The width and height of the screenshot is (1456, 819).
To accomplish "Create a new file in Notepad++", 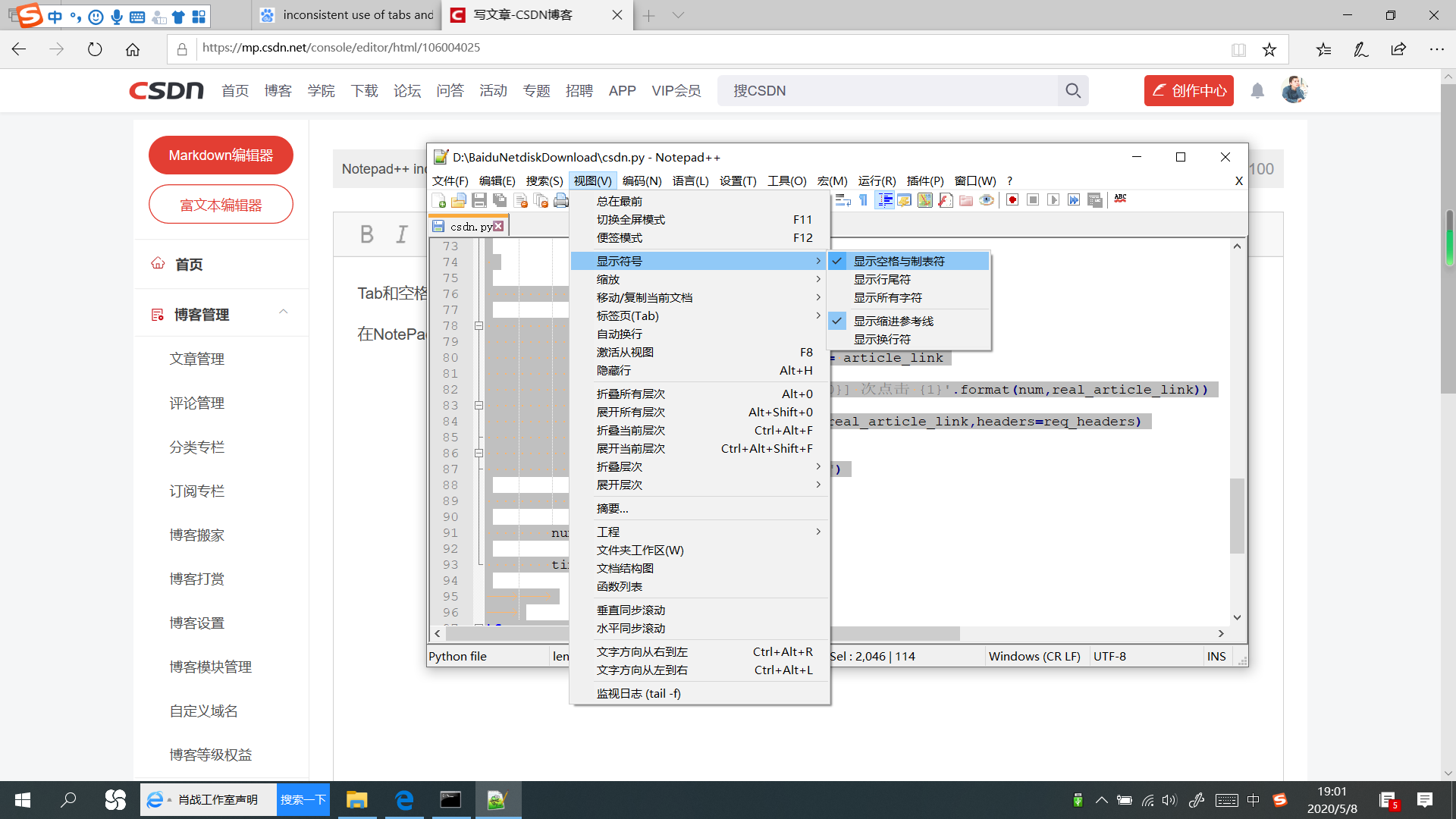I will [439, 200].
